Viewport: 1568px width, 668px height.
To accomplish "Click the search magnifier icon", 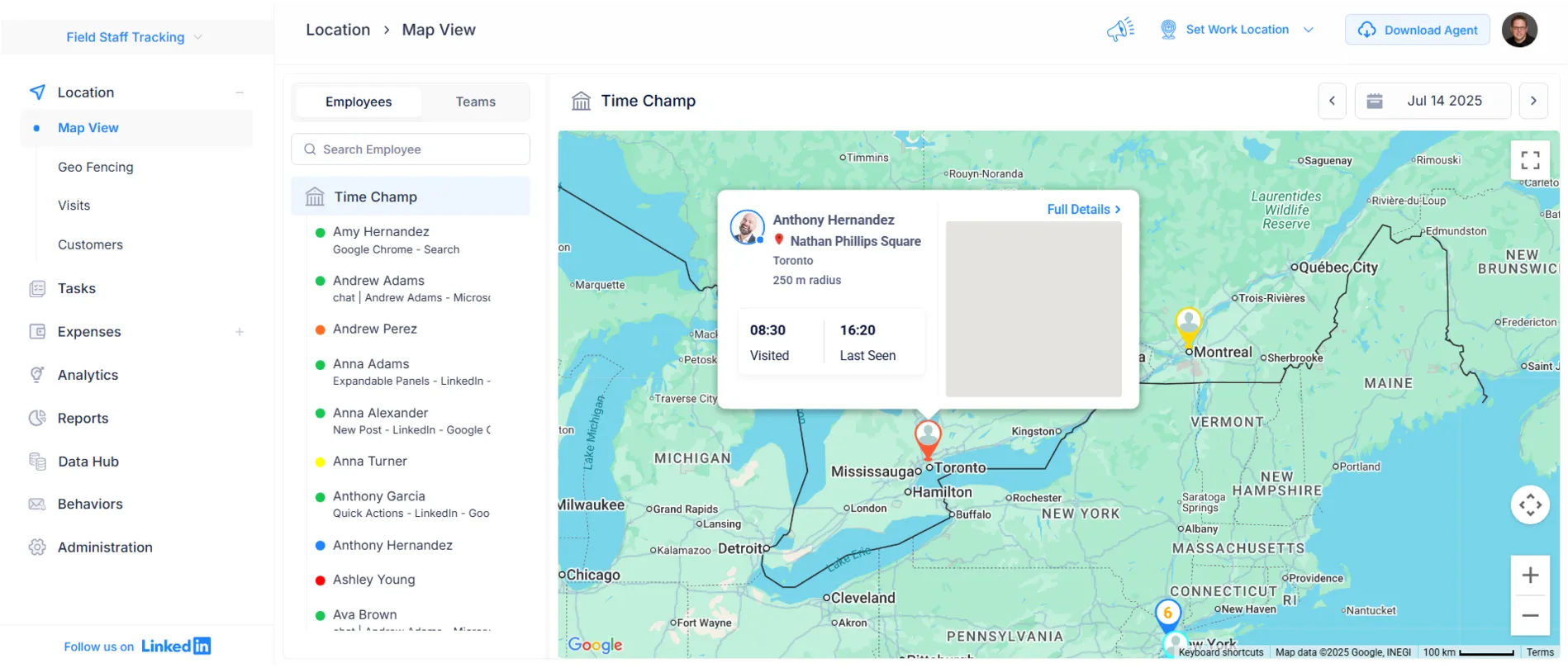I will [310, 149].
